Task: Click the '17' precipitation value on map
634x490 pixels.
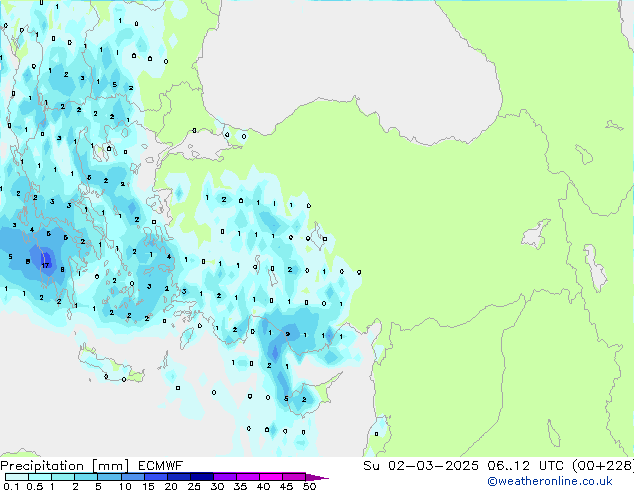Action: point(45,265)
